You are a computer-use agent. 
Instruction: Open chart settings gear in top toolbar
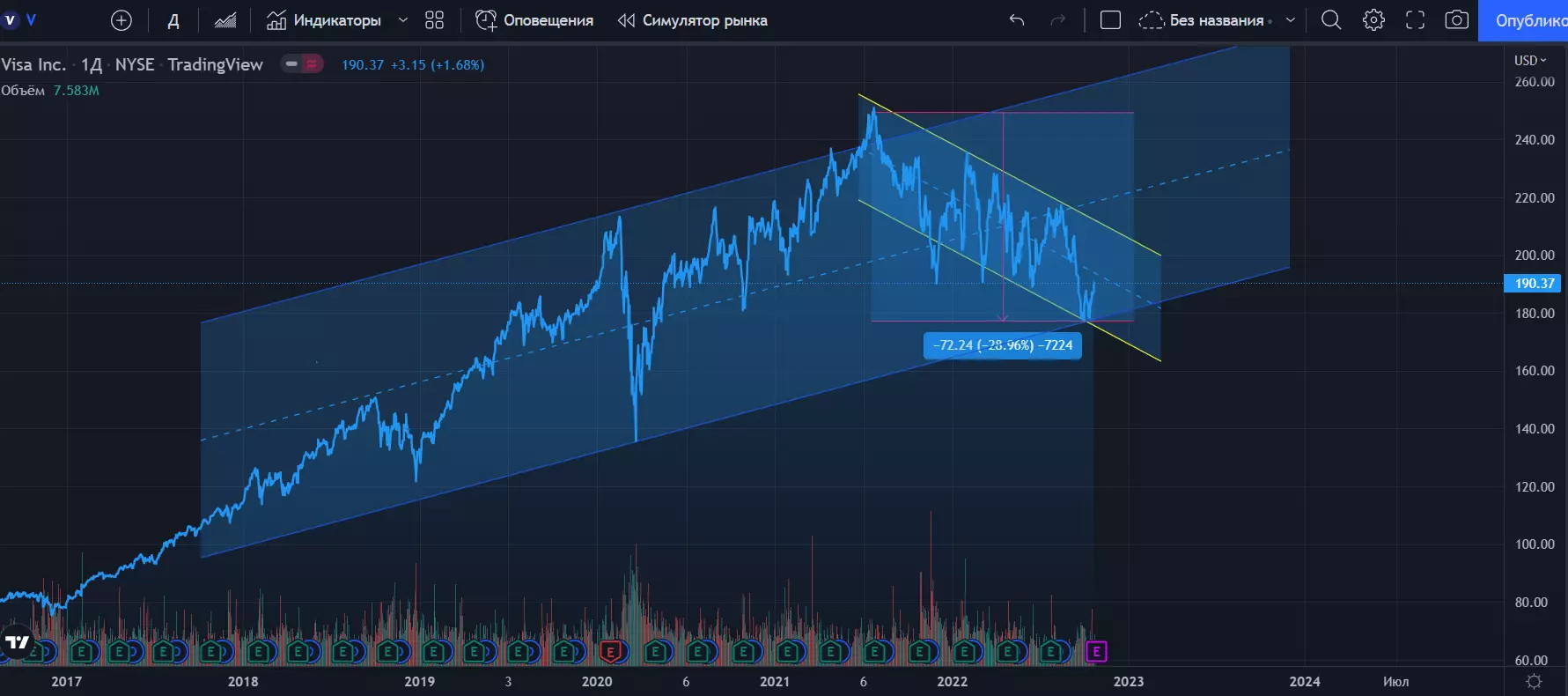click(x=1373, y=20)
